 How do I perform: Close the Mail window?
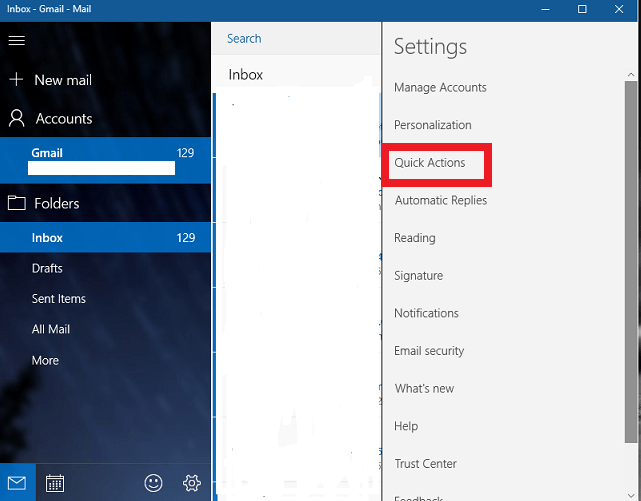[619, 9]
